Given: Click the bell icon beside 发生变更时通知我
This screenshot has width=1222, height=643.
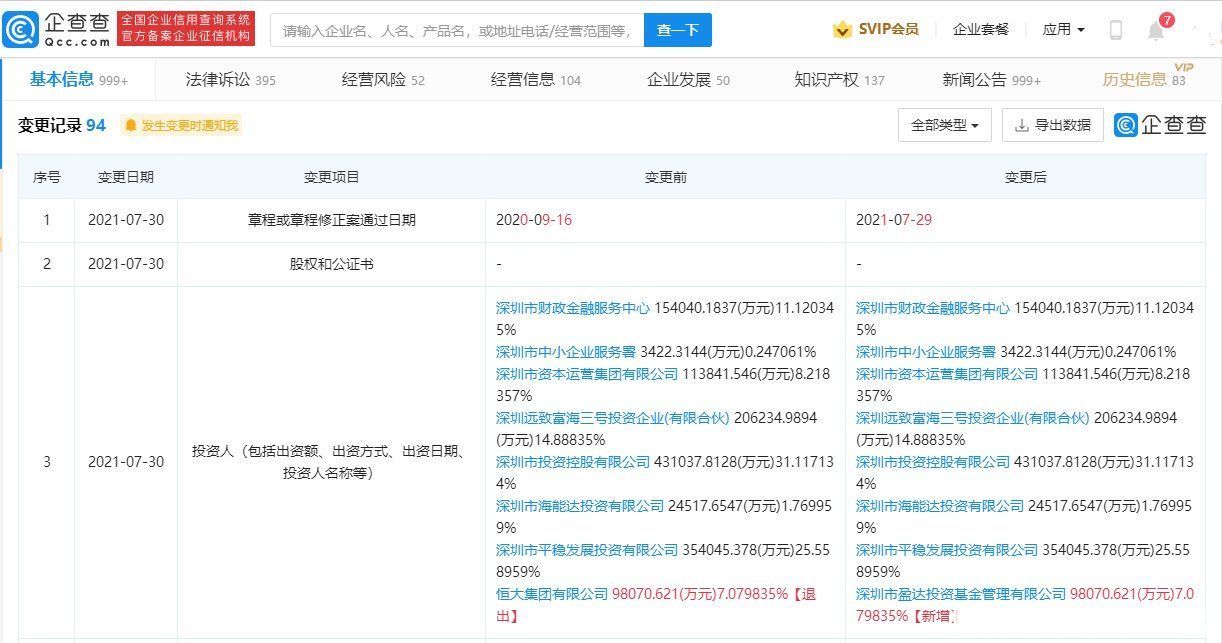Looking at the screenshot, I should (129, 126).
